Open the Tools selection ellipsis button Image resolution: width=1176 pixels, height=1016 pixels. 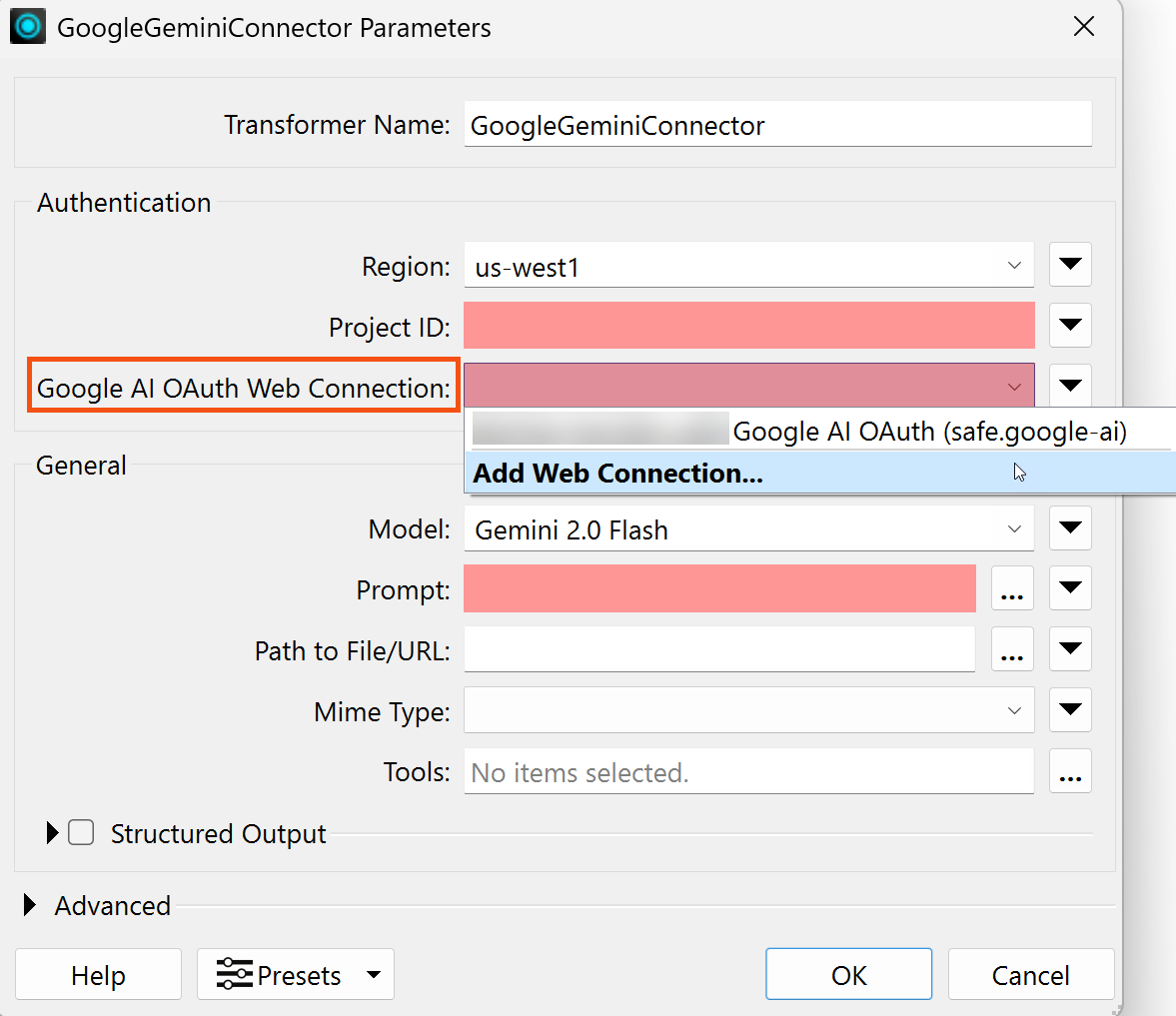pyautogui.click(x=1069, y=771)
